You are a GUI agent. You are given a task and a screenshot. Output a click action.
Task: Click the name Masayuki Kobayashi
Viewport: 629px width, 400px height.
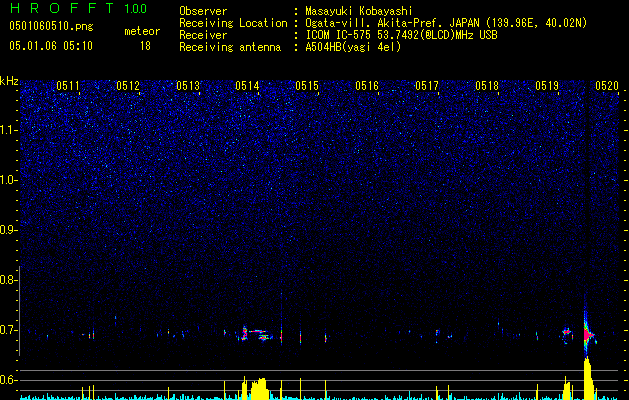click(x=359, y=11)
